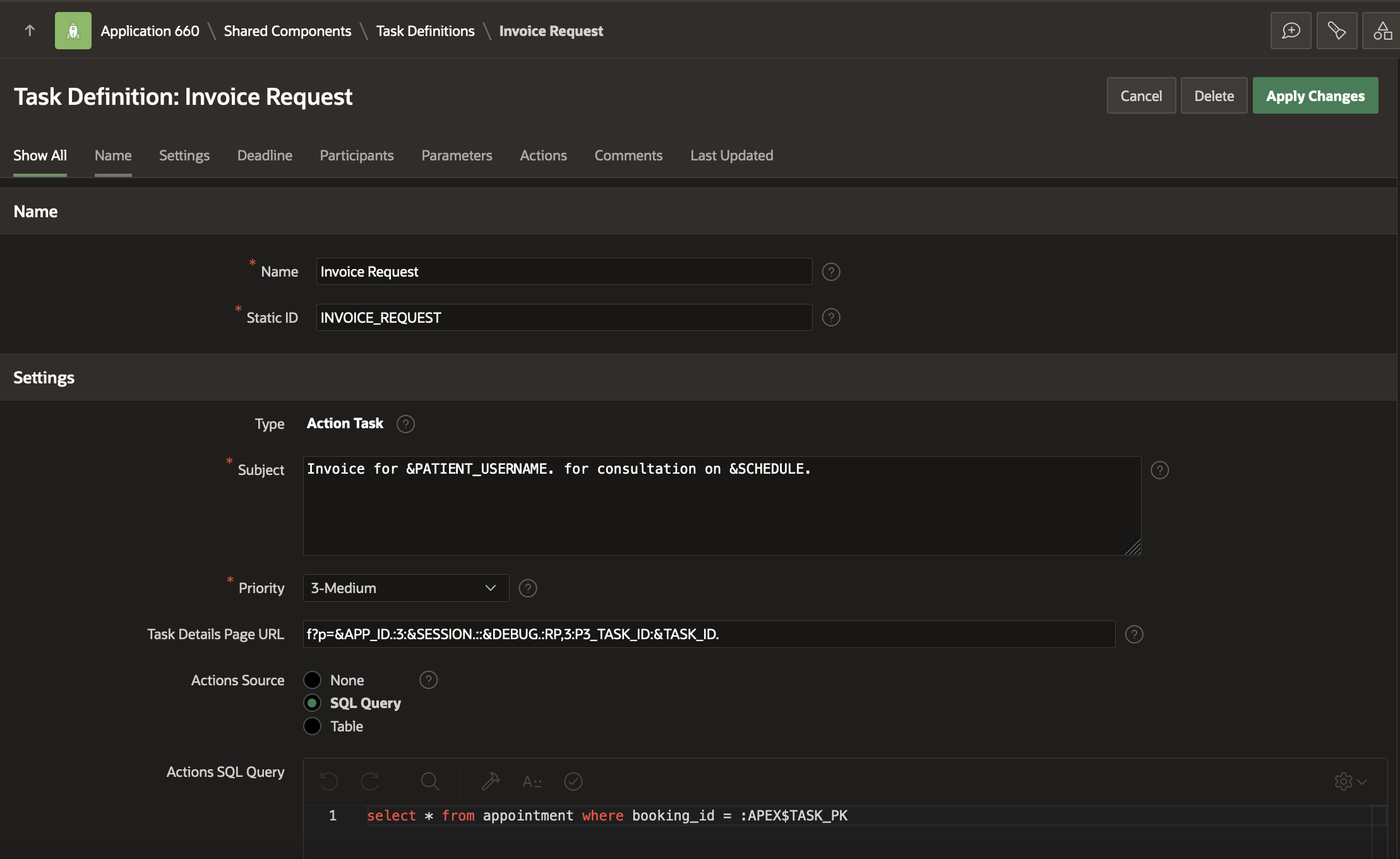This screenshot has height=859, width=1400.
Task: Click the Apply Changes button
Action: coord(1315,96)
